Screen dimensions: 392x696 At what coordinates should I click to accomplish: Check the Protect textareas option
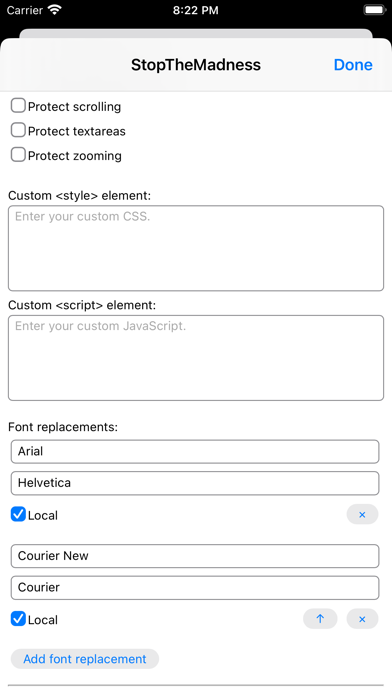pyautogui.click(x=18, y=130)
